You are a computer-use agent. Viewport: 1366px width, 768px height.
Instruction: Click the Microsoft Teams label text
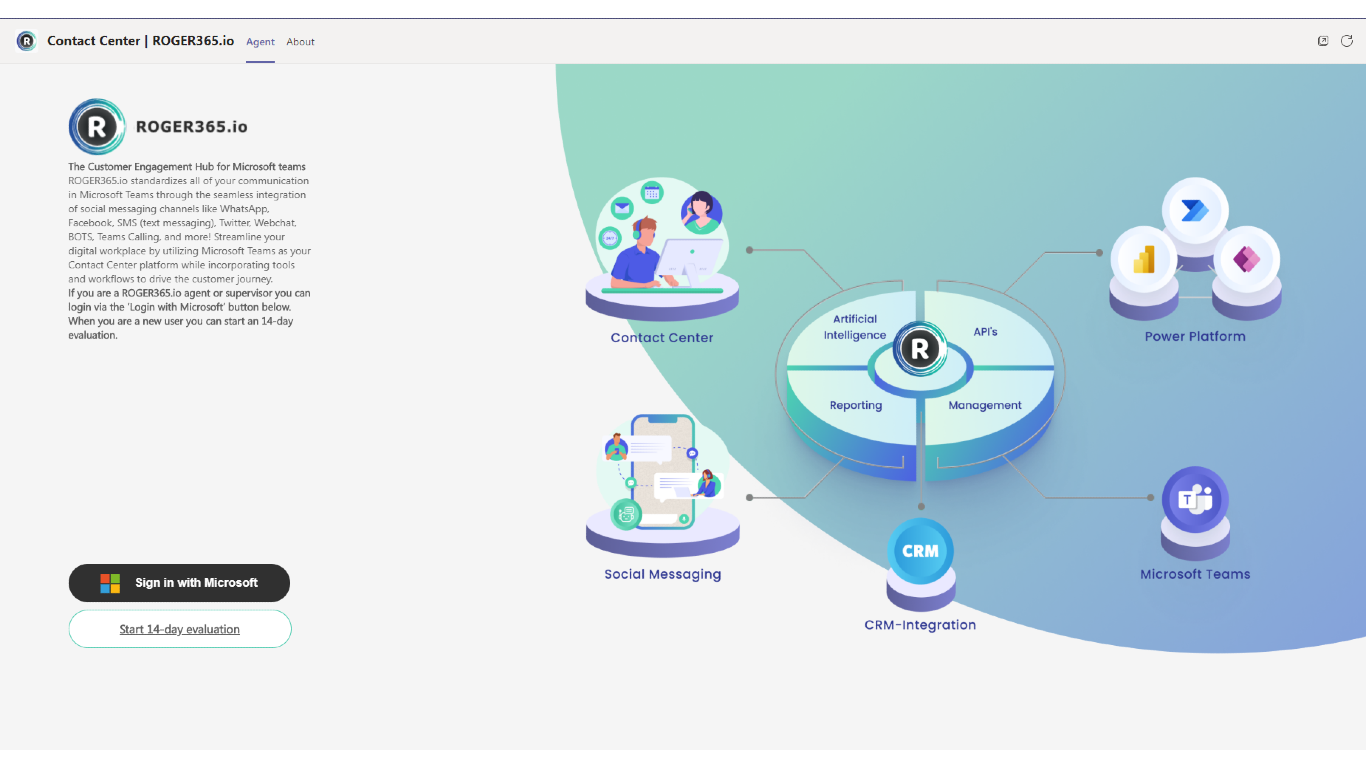1195,574
